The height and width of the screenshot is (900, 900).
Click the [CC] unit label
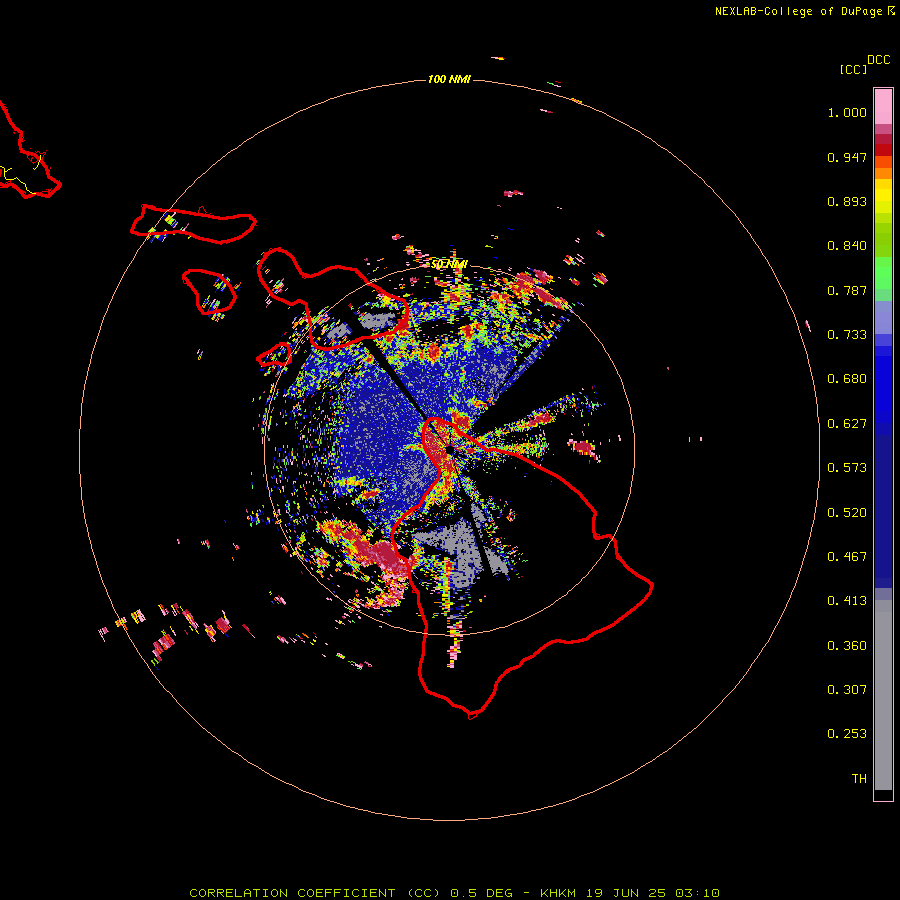[x=854, y=69]
